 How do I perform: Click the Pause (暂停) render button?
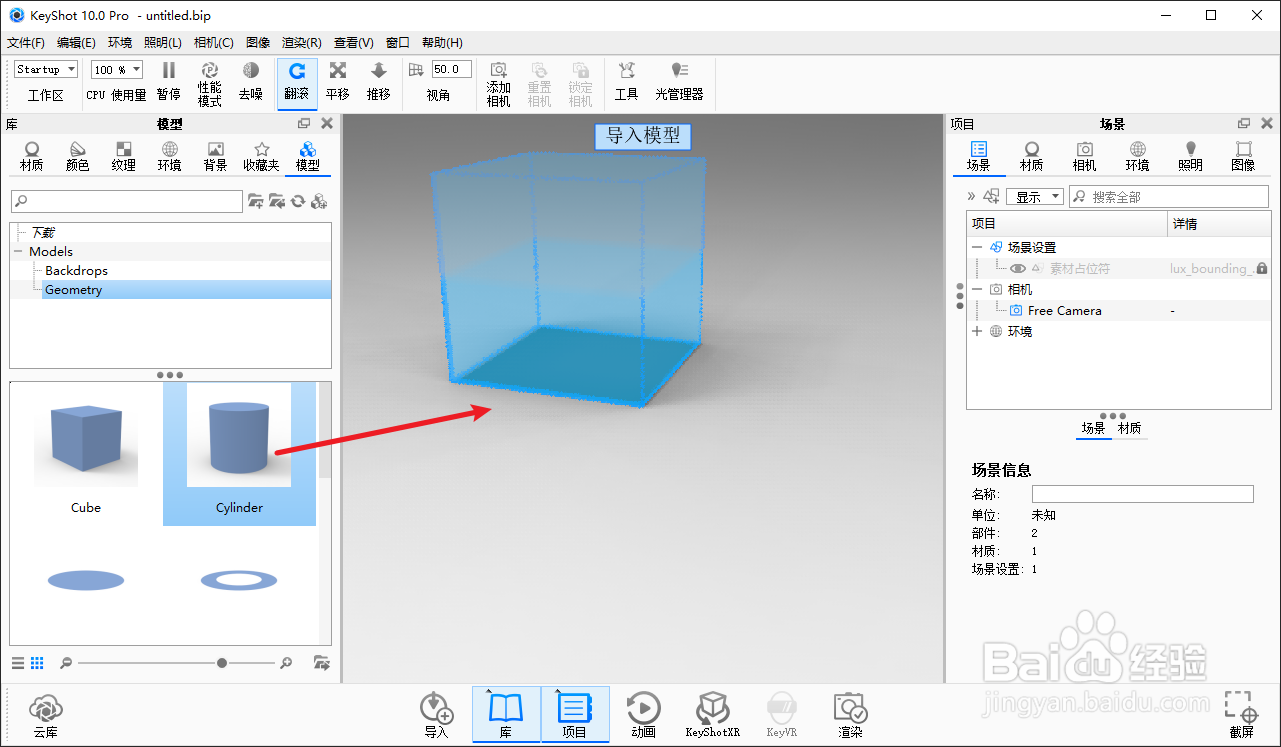(x=169, y=82)
